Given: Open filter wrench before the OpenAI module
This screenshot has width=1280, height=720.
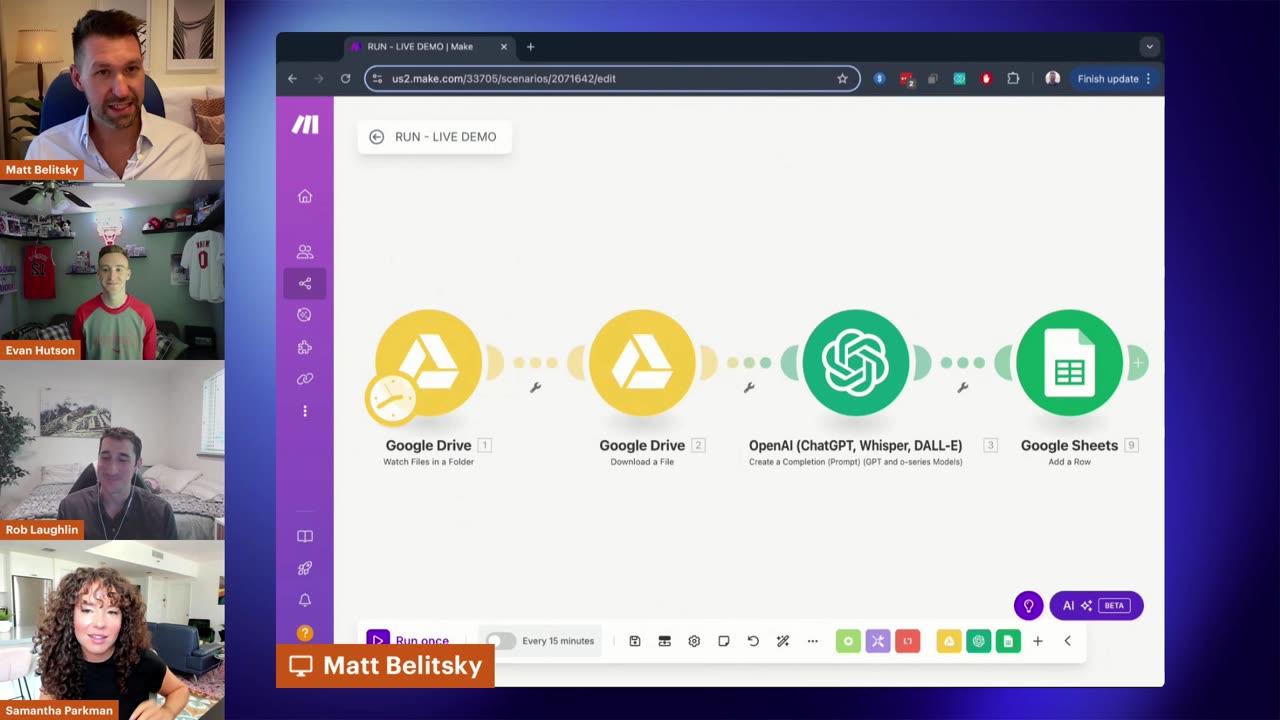Looking at the screenshot, I should 749,388.
